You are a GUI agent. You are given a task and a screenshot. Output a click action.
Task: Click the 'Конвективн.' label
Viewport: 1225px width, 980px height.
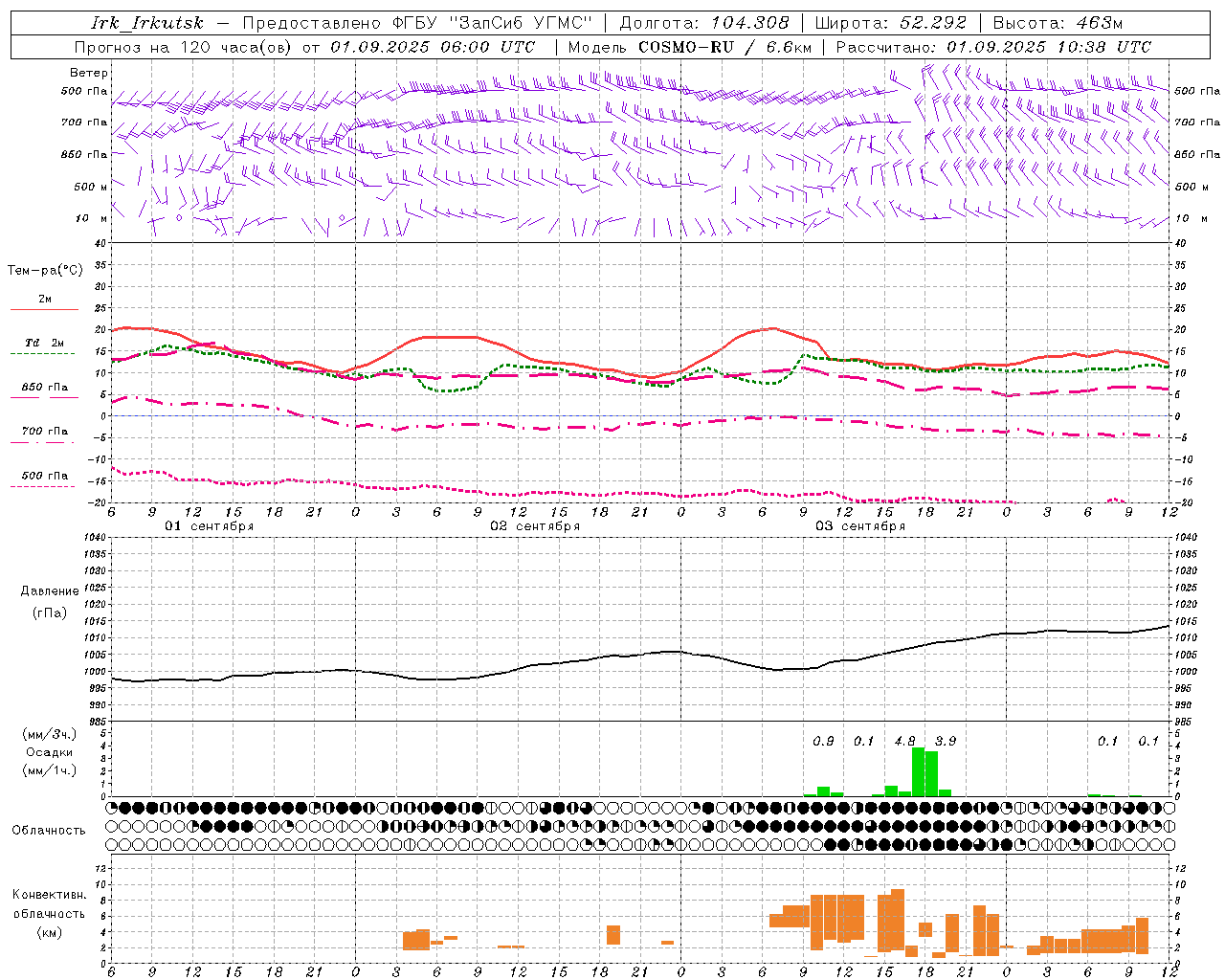pyautogui.click(x=49, y=895)
